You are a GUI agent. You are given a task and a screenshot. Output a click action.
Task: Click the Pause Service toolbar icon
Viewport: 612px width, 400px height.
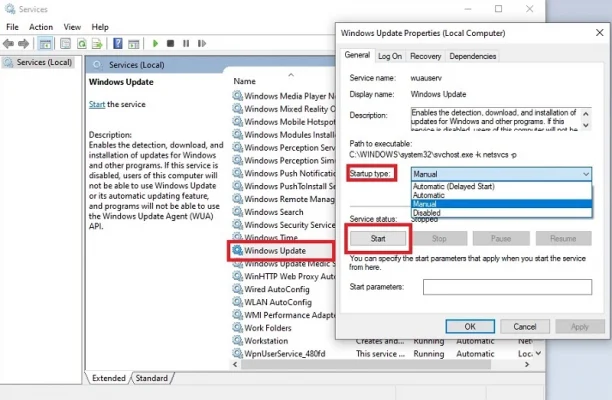tap(186, 44)
